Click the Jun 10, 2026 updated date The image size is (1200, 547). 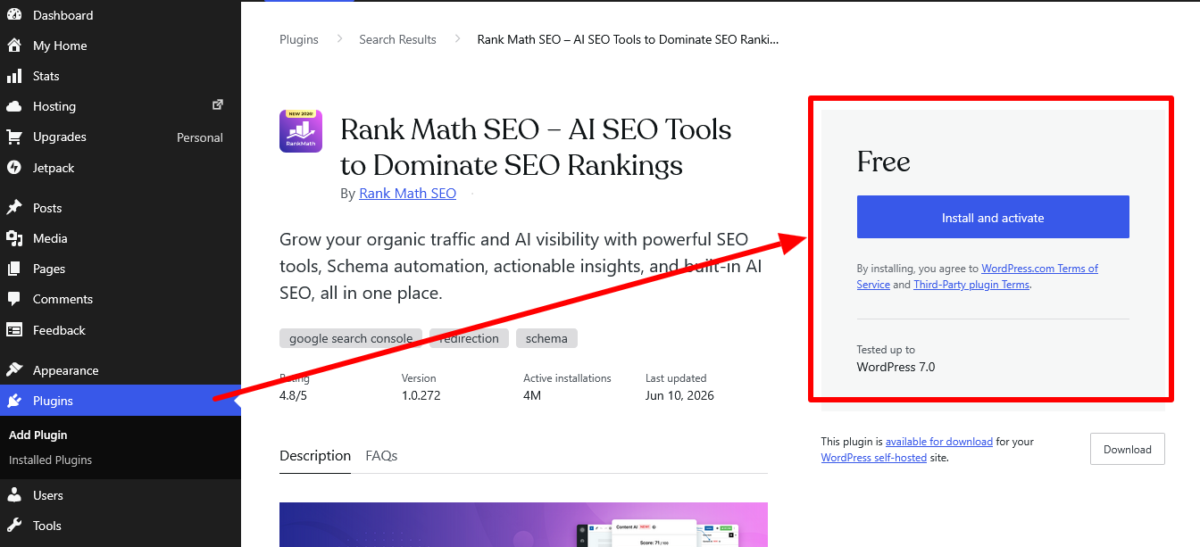pos(680,396)
